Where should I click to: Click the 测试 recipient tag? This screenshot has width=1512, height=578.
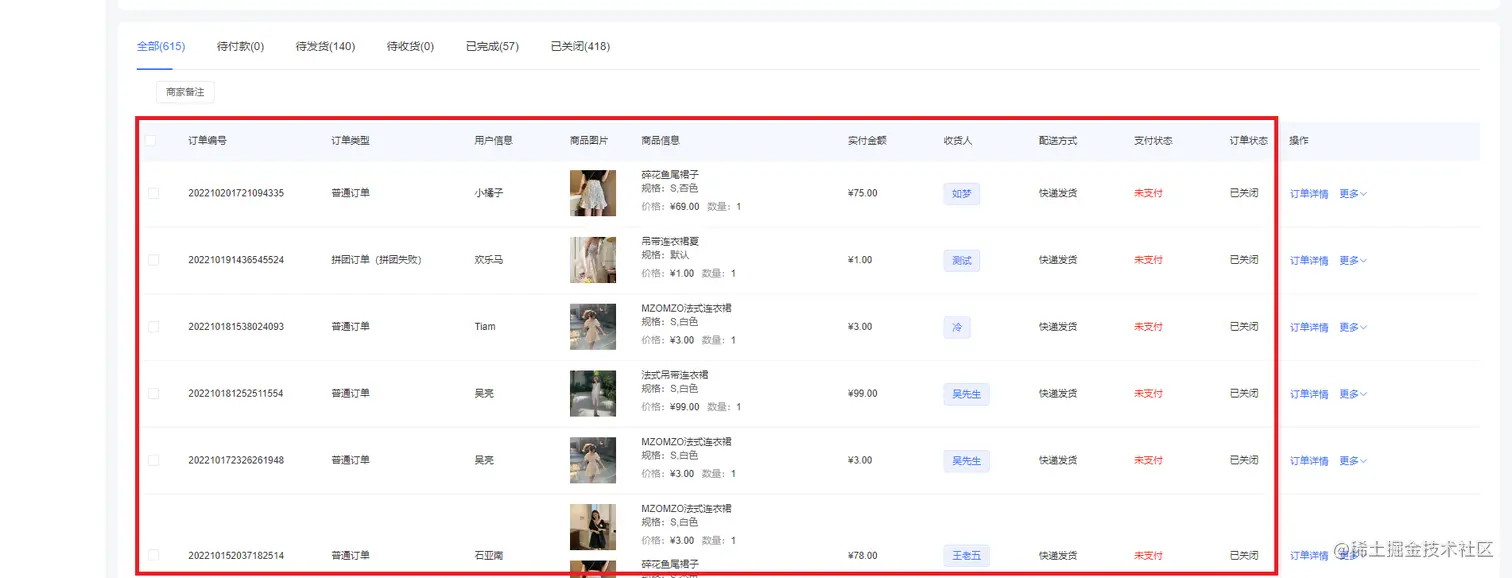[x=961, y=261]
